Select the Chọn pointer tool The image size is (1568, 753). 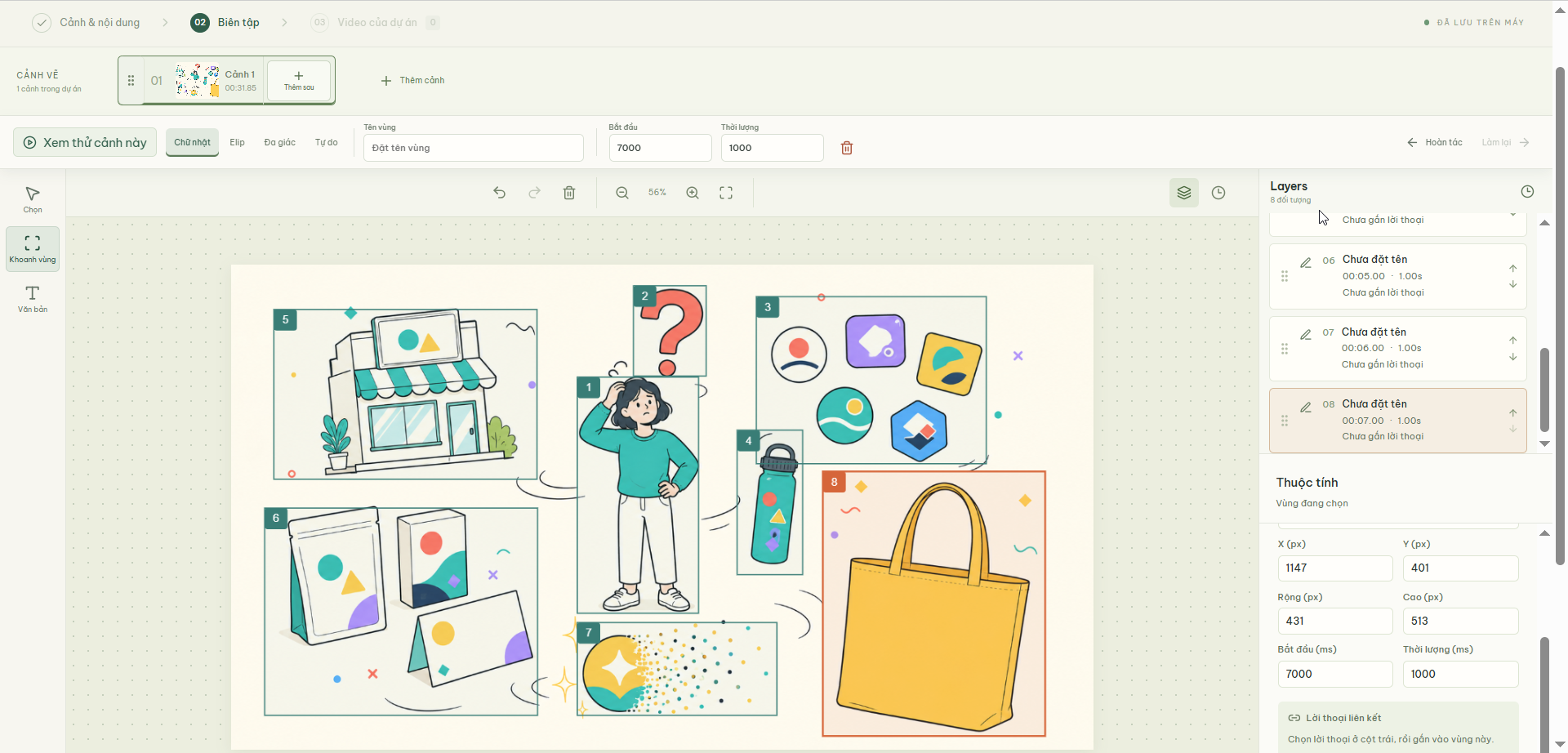click(33, 199)
